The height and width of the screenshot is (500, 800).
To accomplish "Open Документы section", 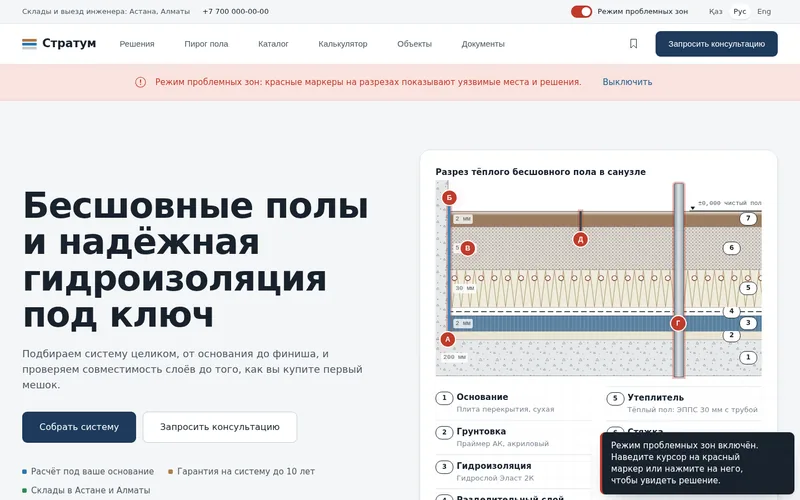I will (x=483, y=44).
